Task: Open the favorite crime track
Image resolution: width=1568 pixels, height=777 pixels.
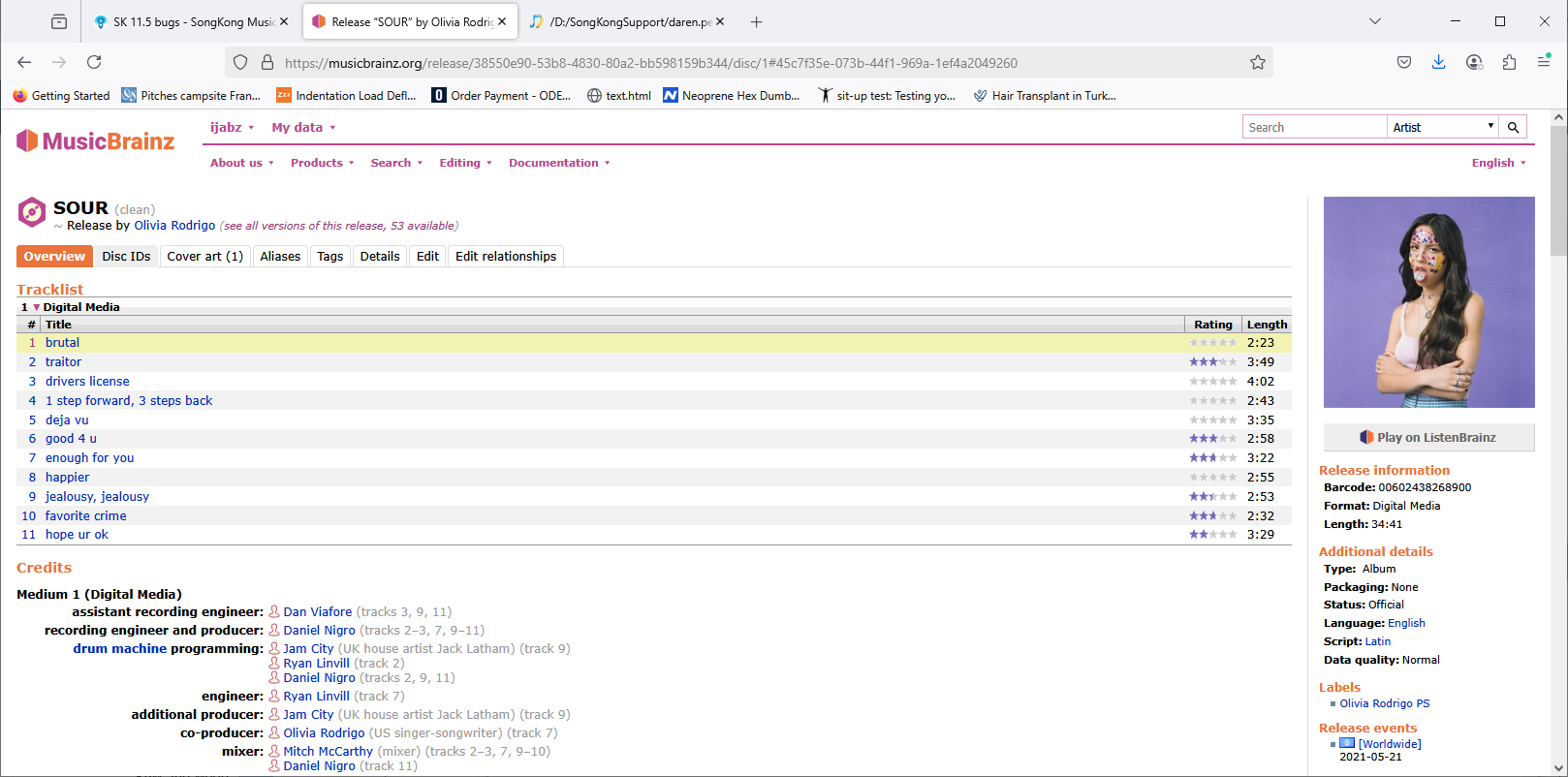Action: coord(85,516)
